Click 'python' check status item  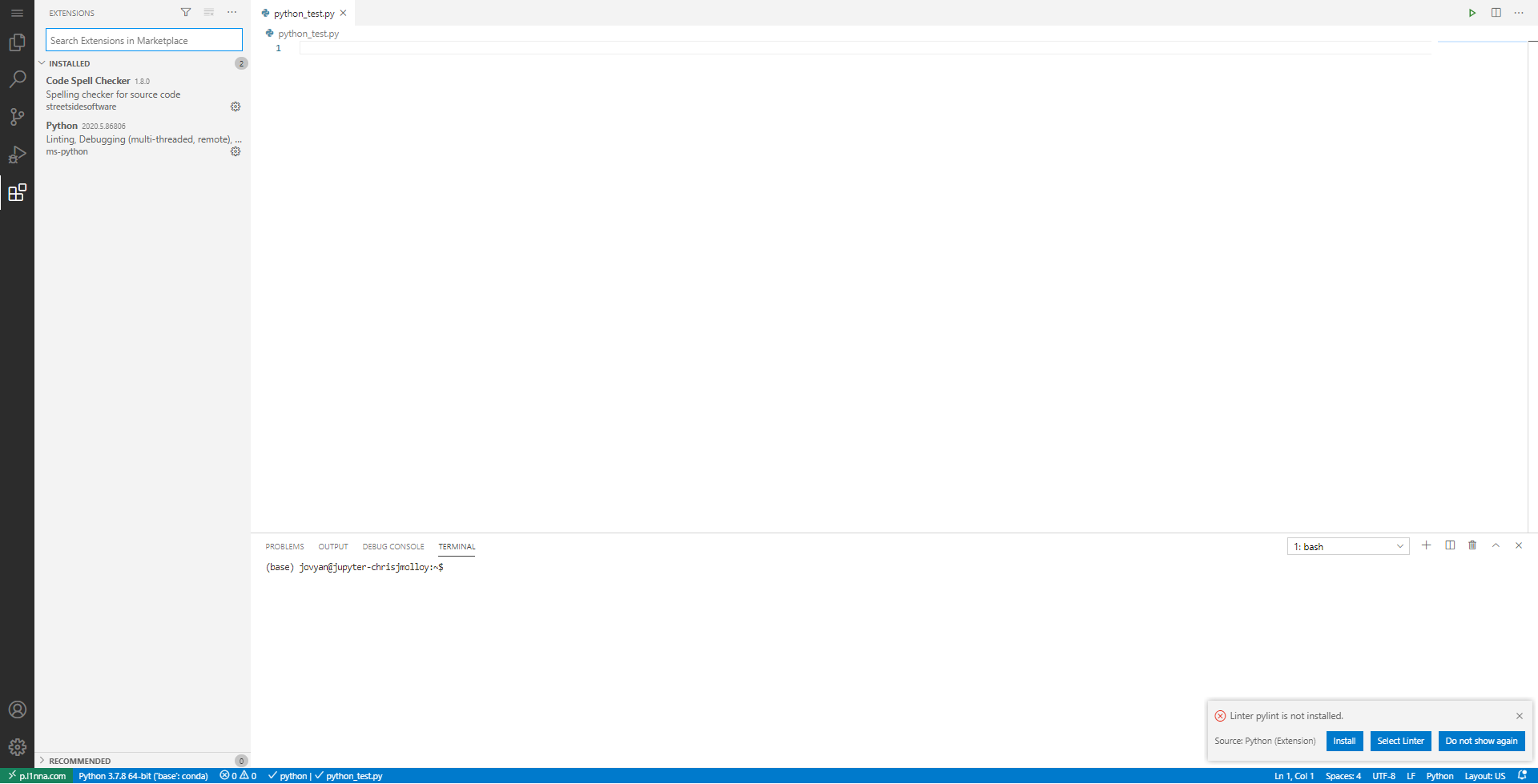coord(288,776)
